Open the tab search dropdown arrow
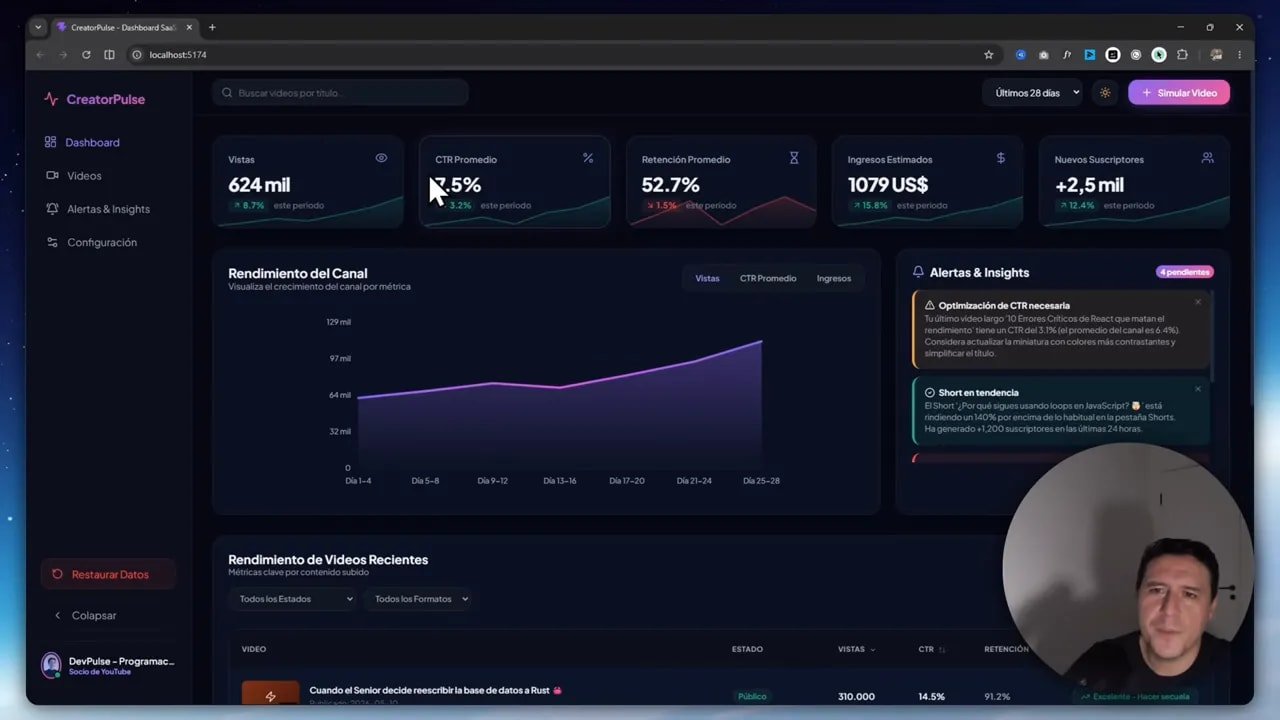This screenshot has width=1280, height=720. (38, 27)
